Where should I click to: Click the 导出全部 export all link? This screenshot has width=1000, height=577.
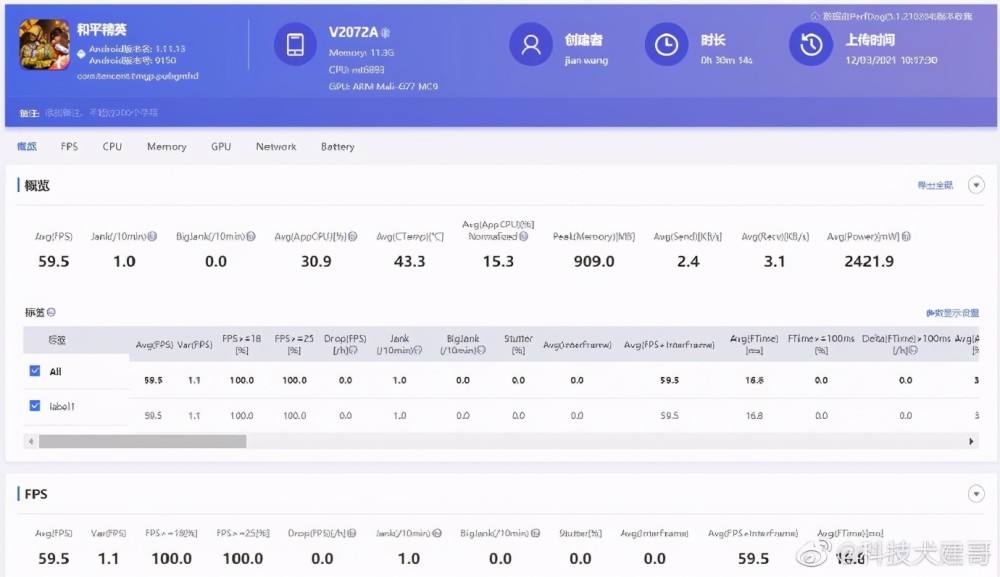[x=935, y=185]
